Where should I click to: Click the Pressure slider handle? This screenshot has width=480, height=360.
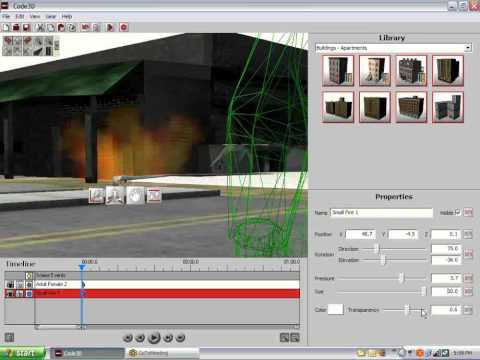[402, 278]
